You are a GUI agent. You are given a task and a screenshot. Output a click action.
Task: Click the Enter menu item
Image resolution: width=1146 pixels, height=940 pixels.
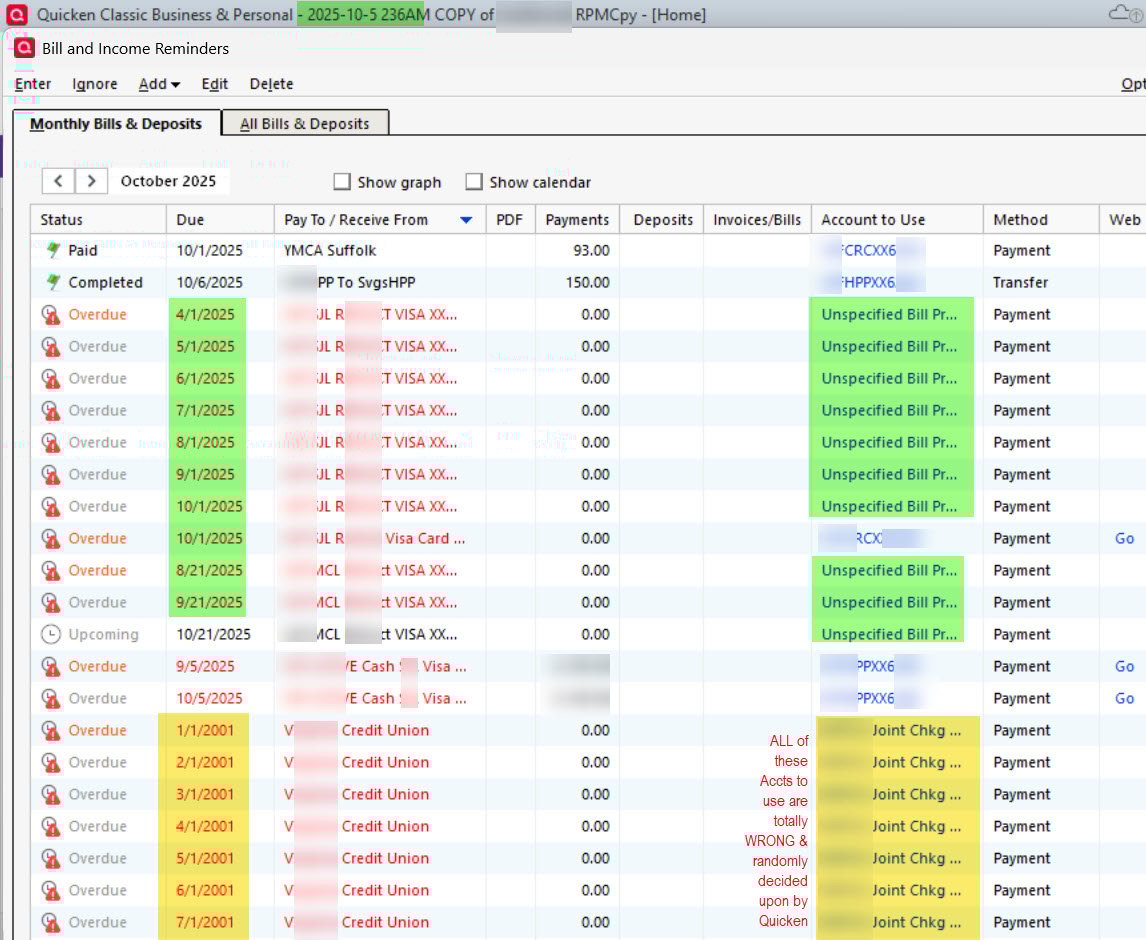pos(33,84)
